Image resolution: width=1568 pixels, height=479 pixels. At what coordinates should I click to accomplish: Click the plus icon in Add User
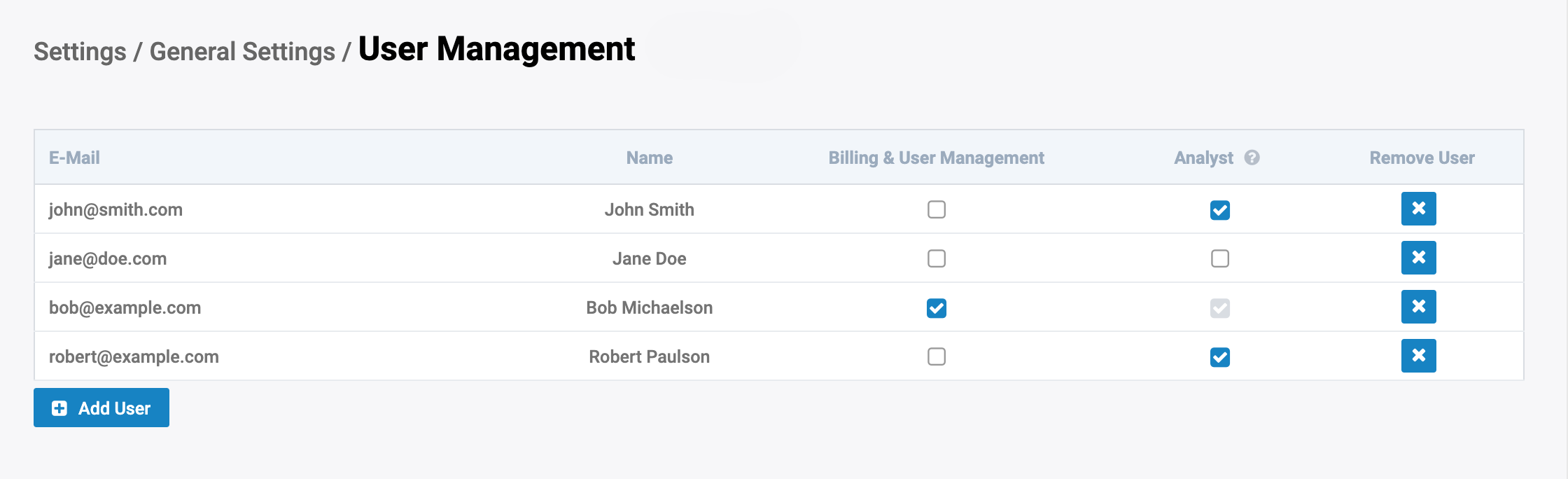coord(59,408)
